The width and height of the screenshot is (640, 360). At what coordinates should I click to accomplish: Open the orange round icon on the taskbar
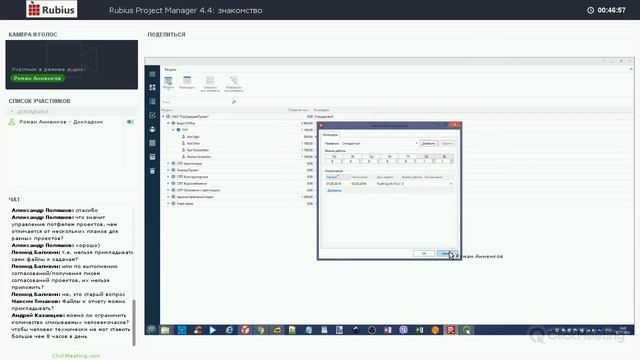[435, 330]
